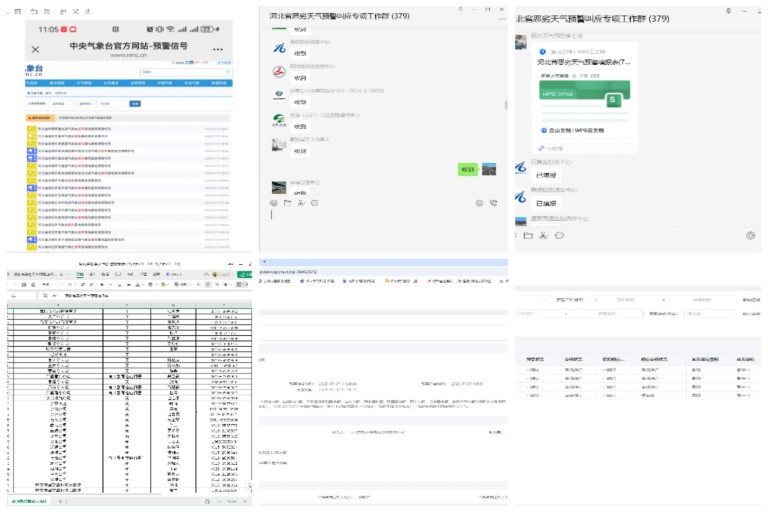This screenshot has width=768, height=512.
Task: Click the message input area in middle chat
Action: click(x=380, y=225)
